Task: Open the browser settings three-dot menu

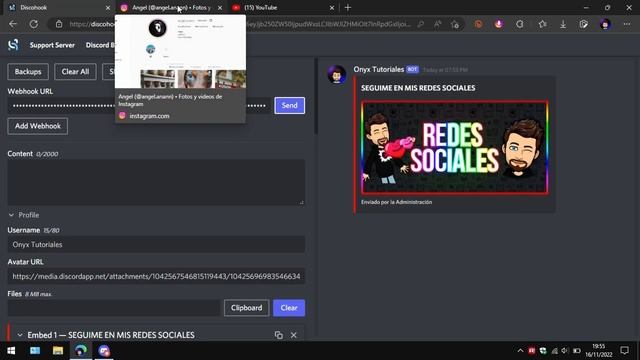Action: 627,24
